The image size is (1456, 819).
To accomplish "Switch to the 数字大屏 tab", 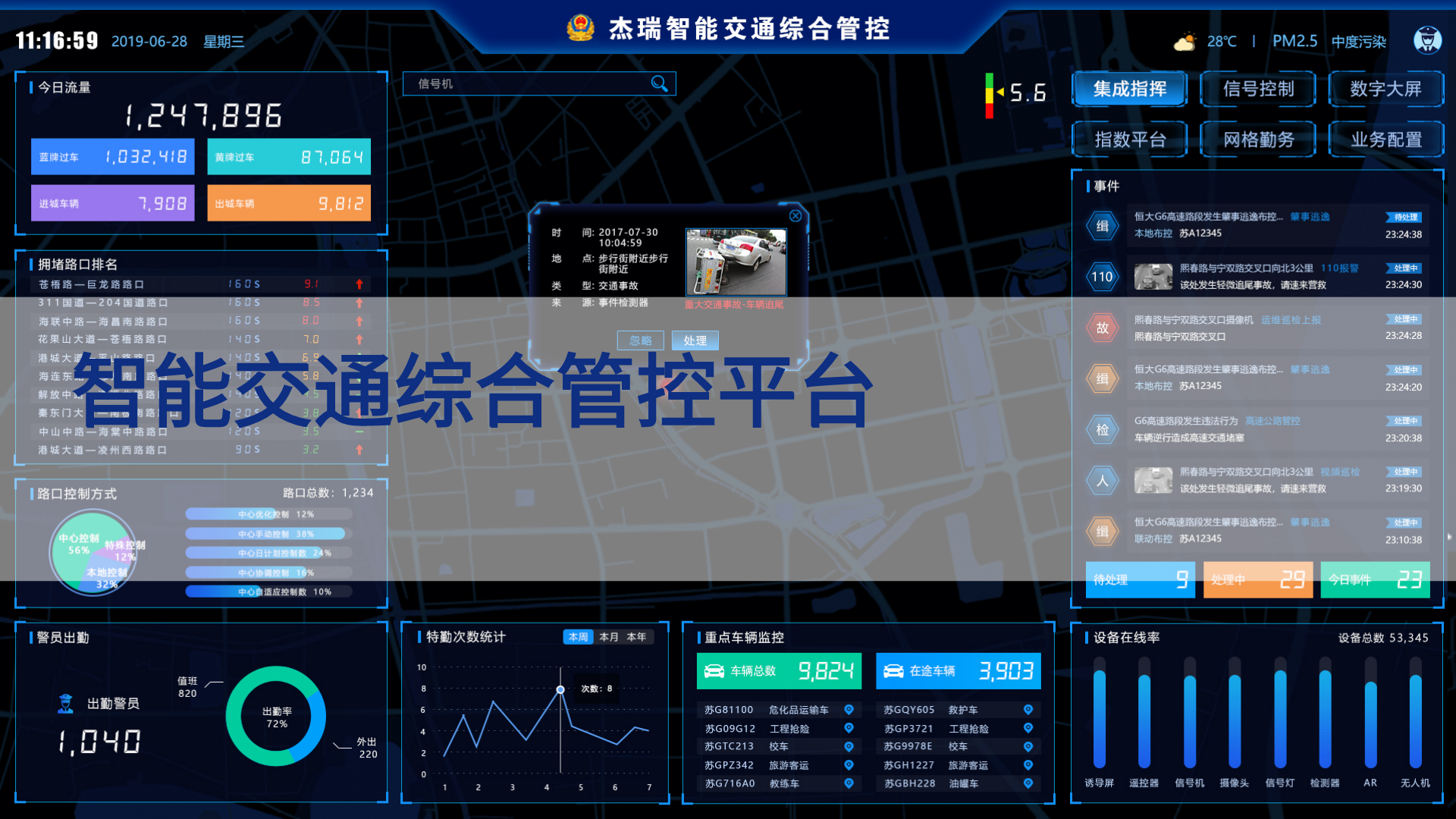I will click(x=1385, y=89).
